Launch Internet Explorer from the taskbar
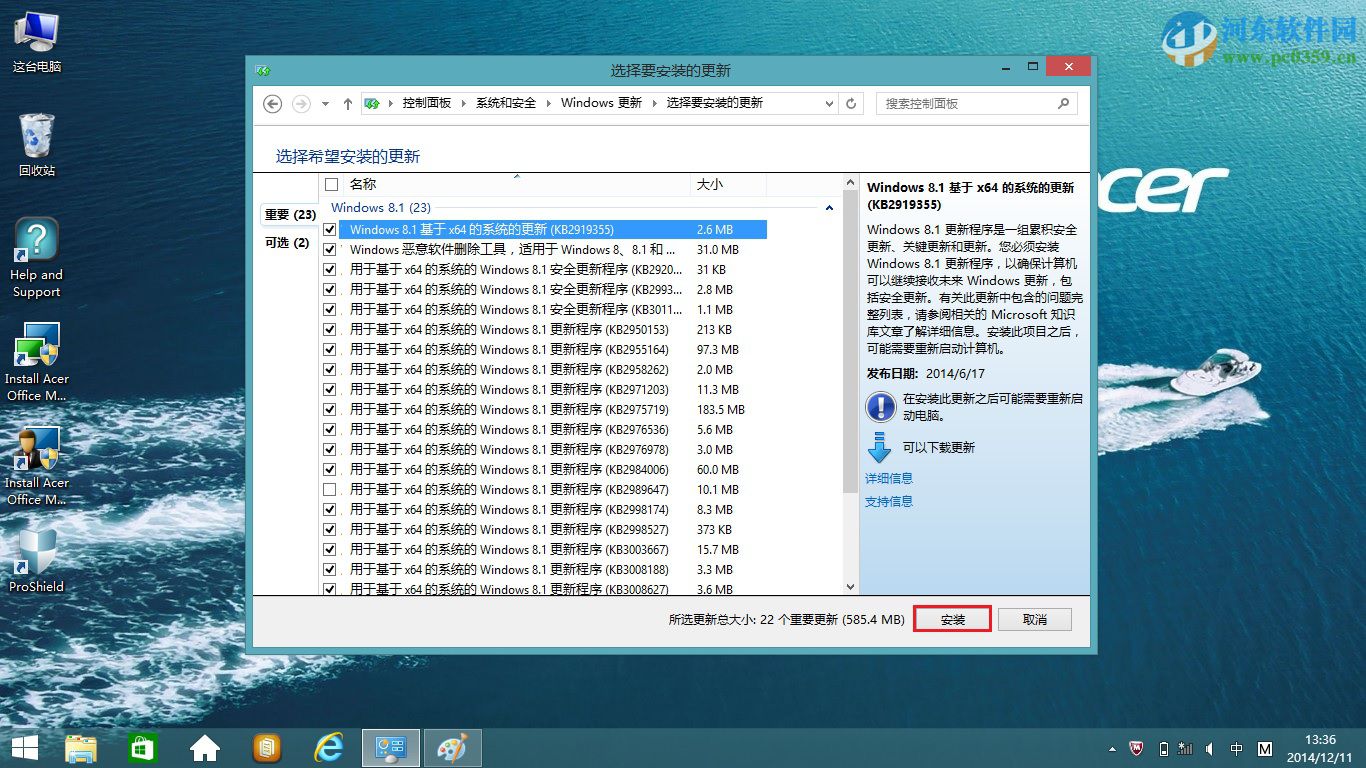This screenshot has height=768, width=1366. 328,747
